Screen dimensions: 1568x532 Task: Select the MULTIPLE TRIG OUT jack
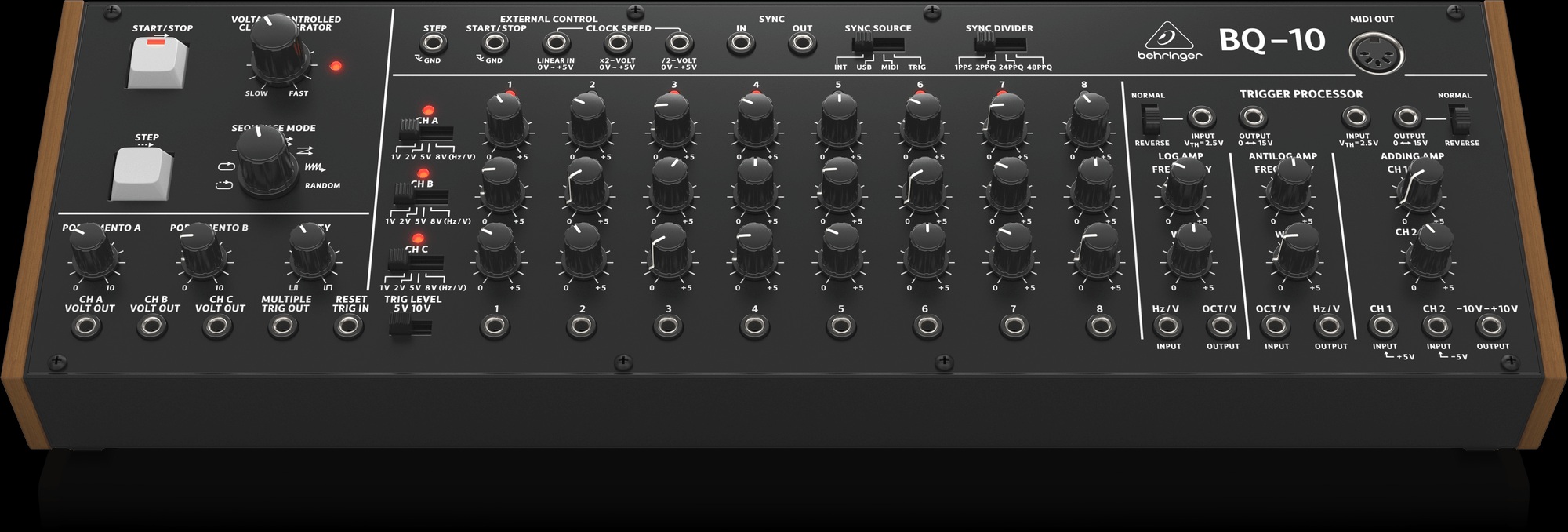click(x=283, y=327)
